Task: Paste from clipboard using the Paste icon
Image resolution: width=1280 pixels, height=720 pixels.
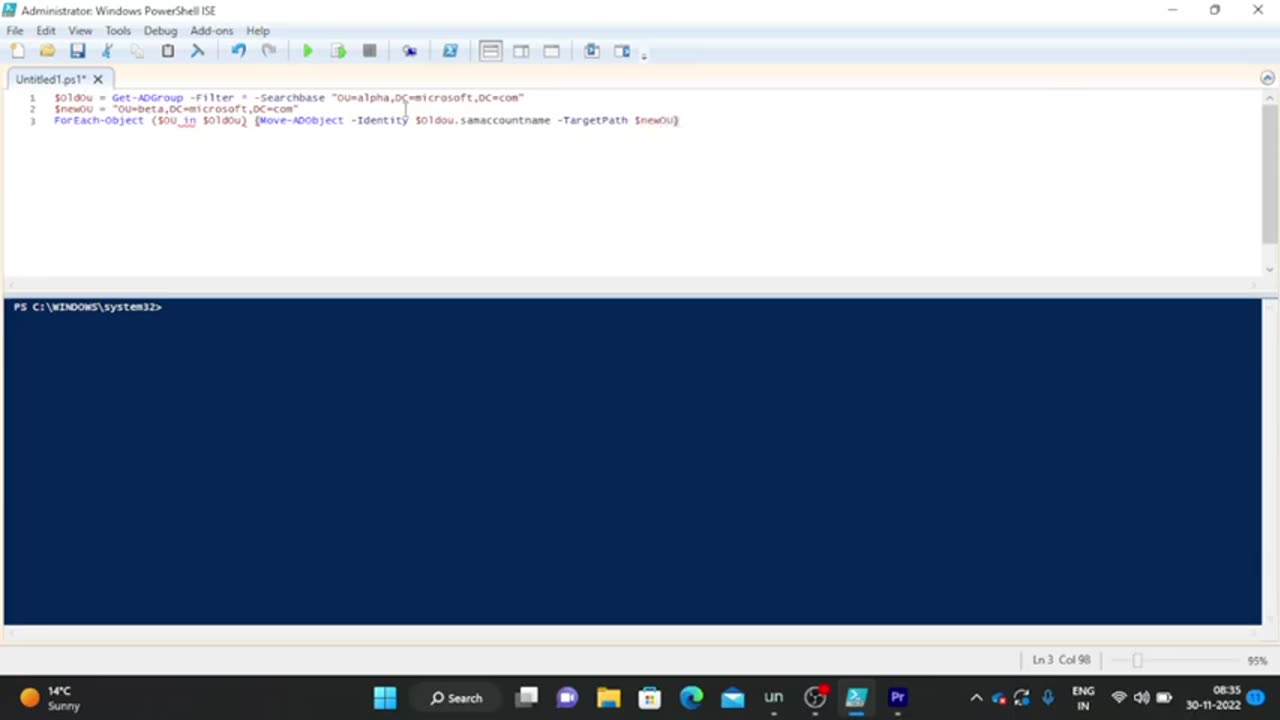Action: click(x=167, y=51)
